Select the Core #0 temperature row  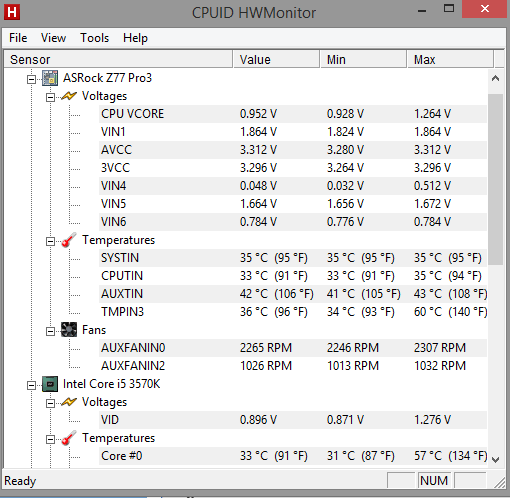coord(293,456)
